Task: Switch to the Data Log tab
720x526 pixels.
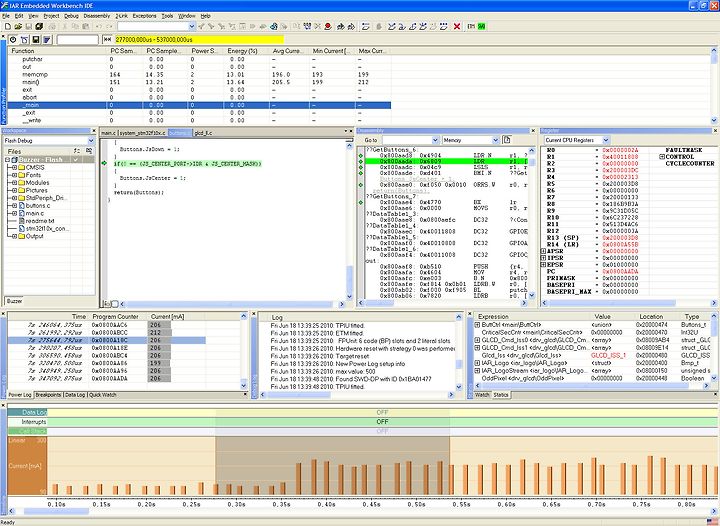Action: [75, 395]
